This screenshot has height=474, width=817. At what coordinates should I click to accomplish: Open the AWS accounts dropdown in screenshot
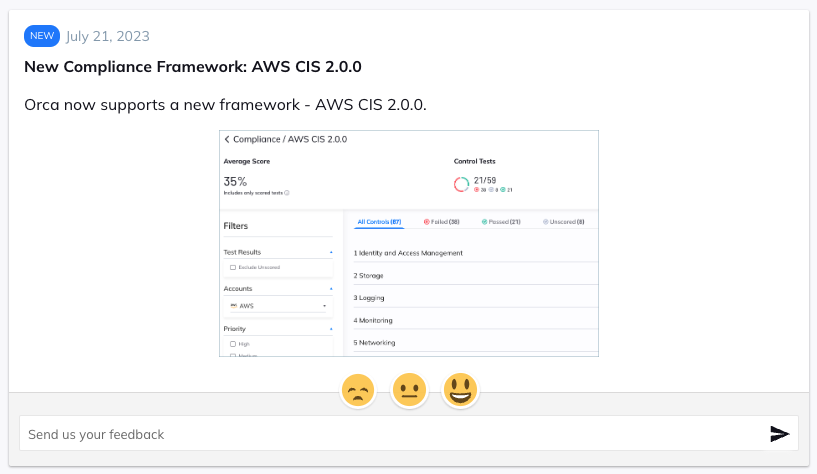click(279, 306)
